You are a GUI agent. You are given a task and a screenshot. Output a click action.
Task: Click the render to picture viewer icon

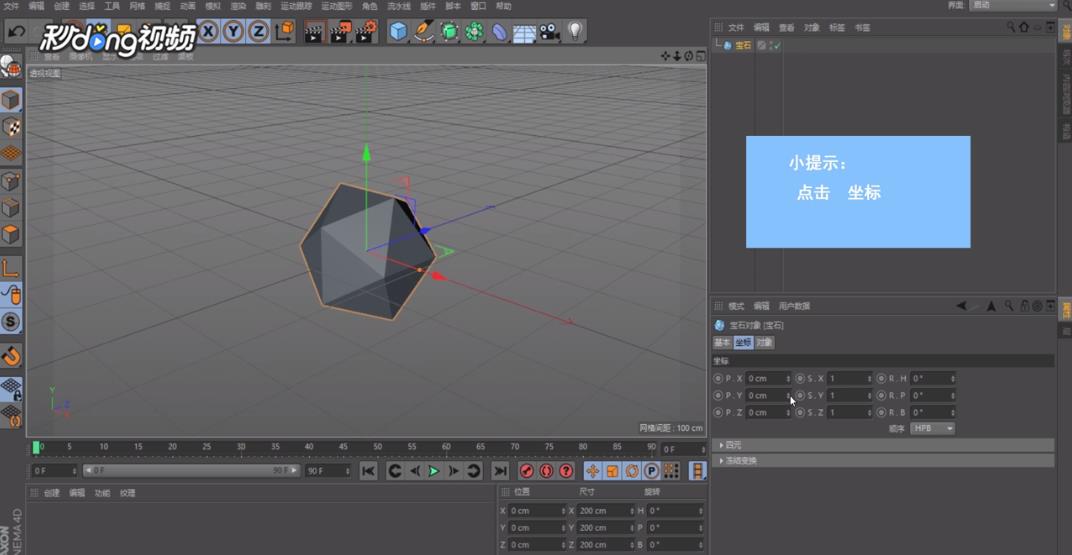coord(340,31)
